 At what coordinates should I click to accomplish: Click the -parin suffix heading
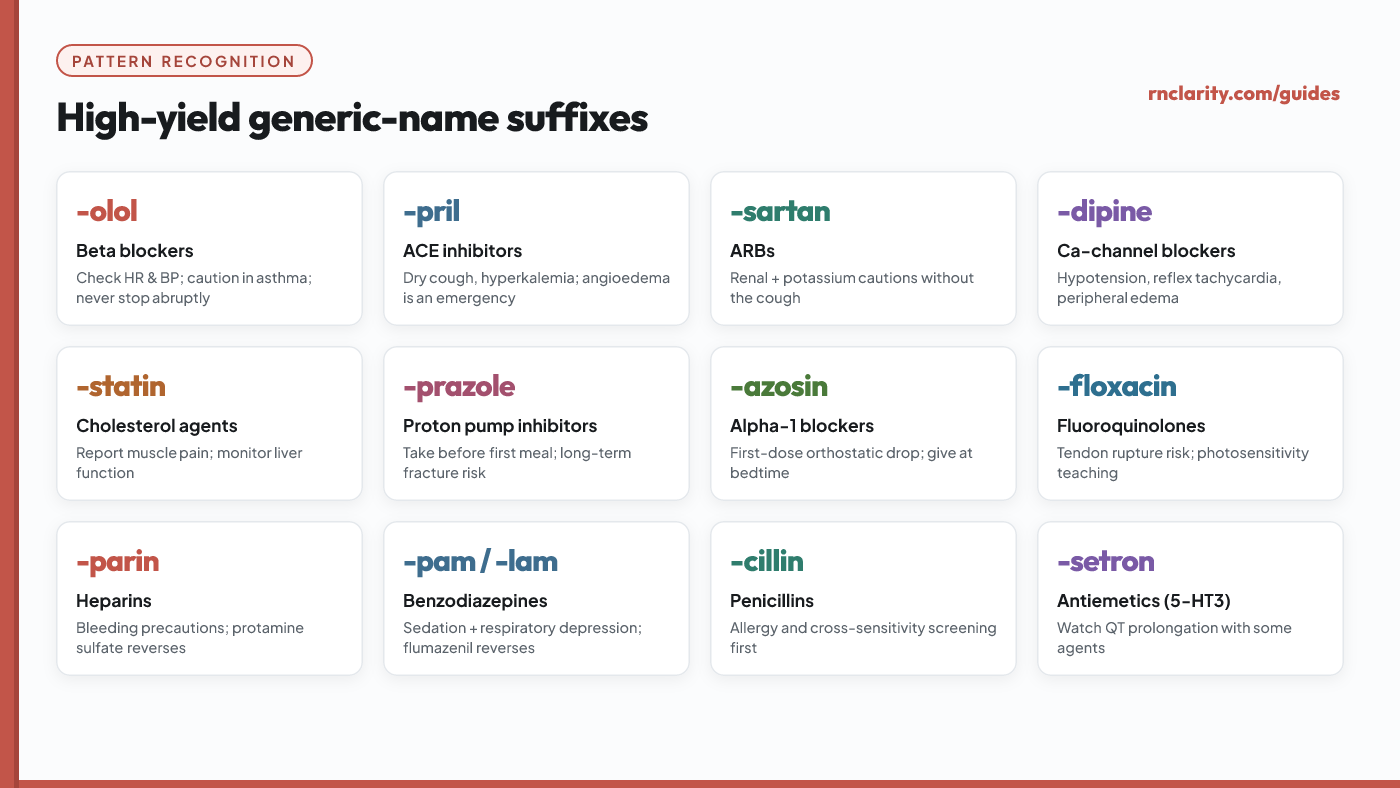tap(117, 562)
